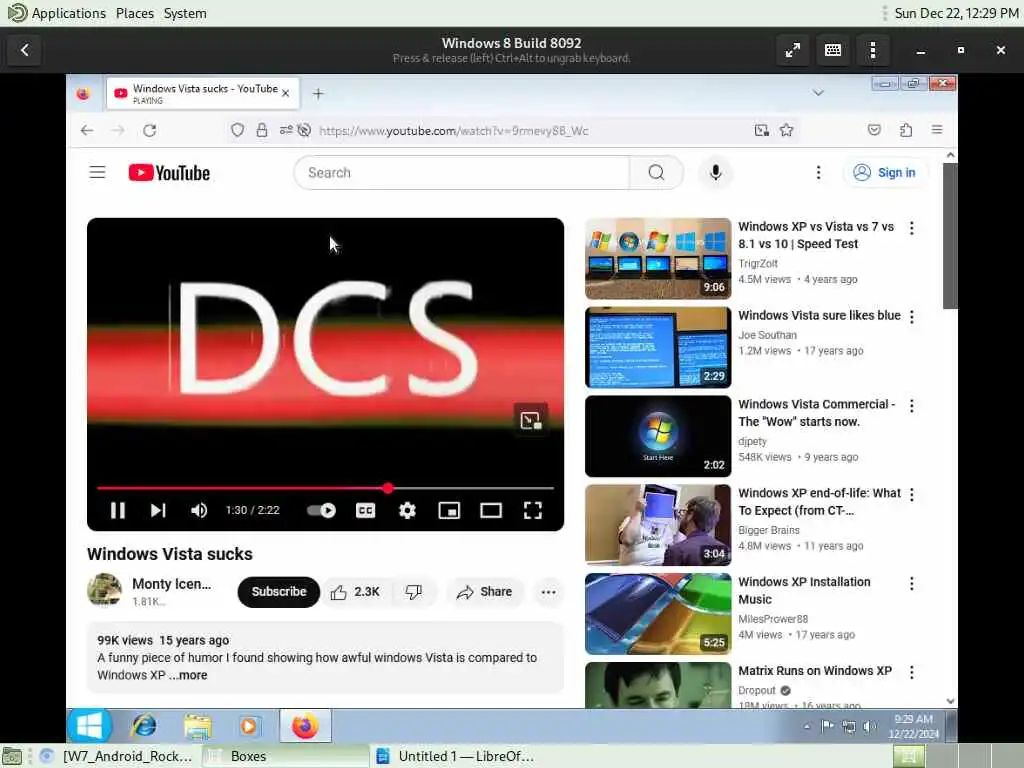The width and height of the screenshot is (1024, 768).
Task: Open Windows XP Installation Music thumbnail
Action: pos(658,614)
